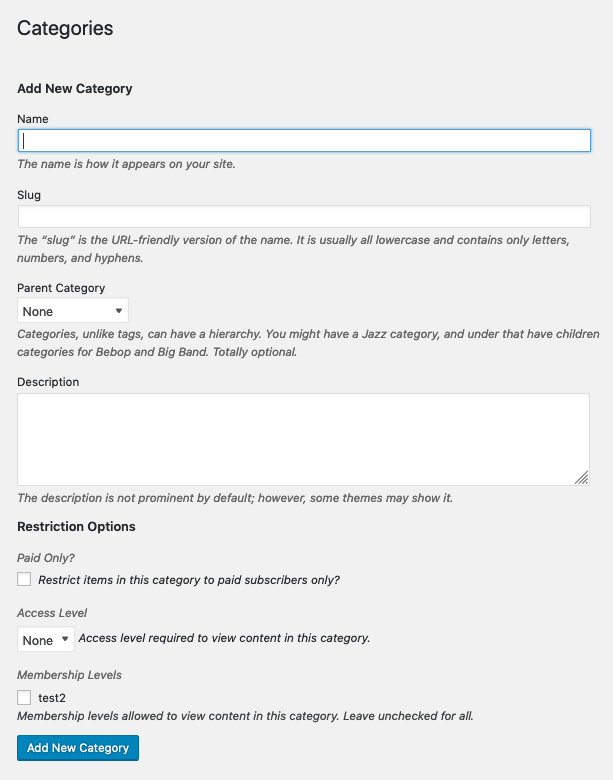
Task: Click the Name field label
Action: (x=33, y=119)
